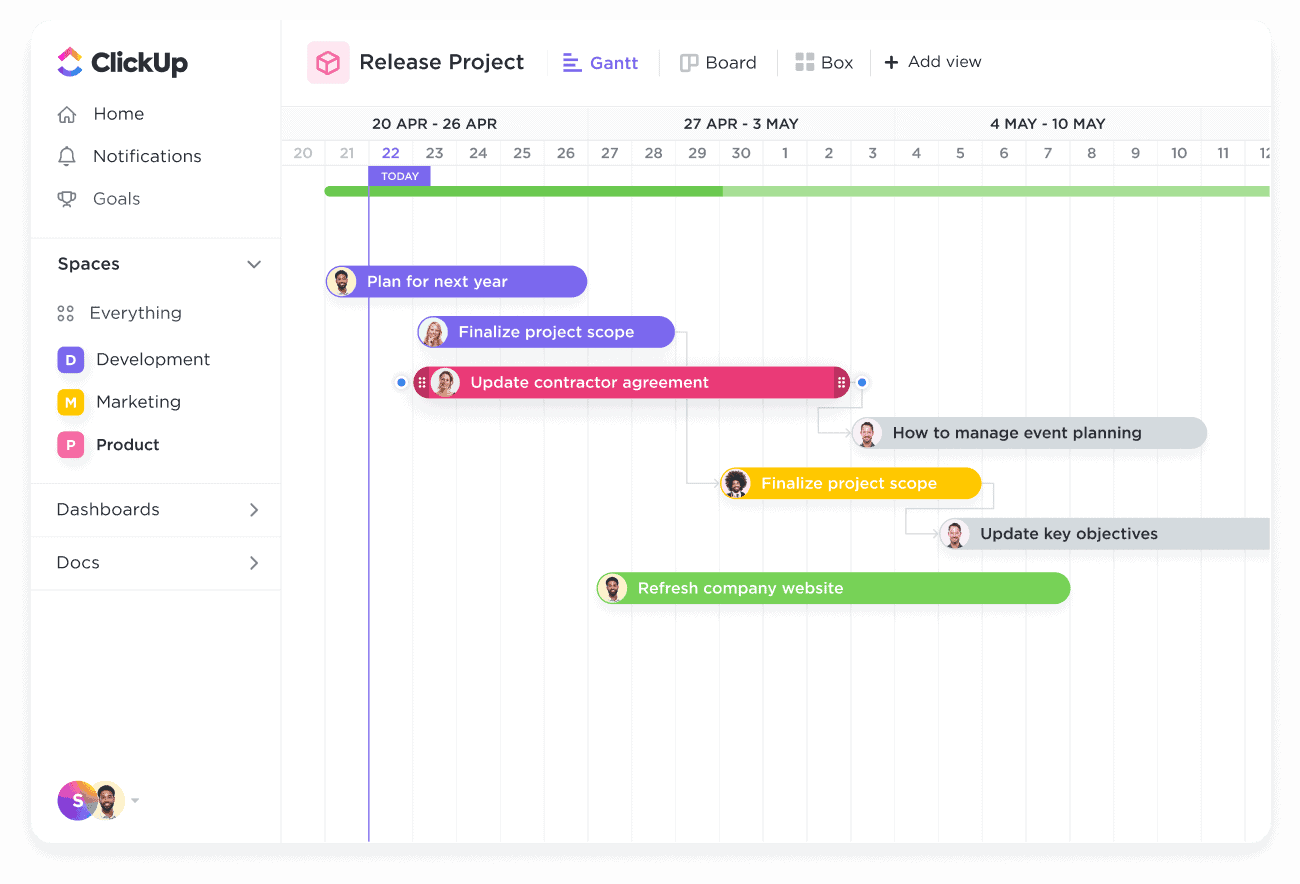Viewport: 1300px width, 884px height.
Task: Open the Gantt view
Action: (600, 62)
